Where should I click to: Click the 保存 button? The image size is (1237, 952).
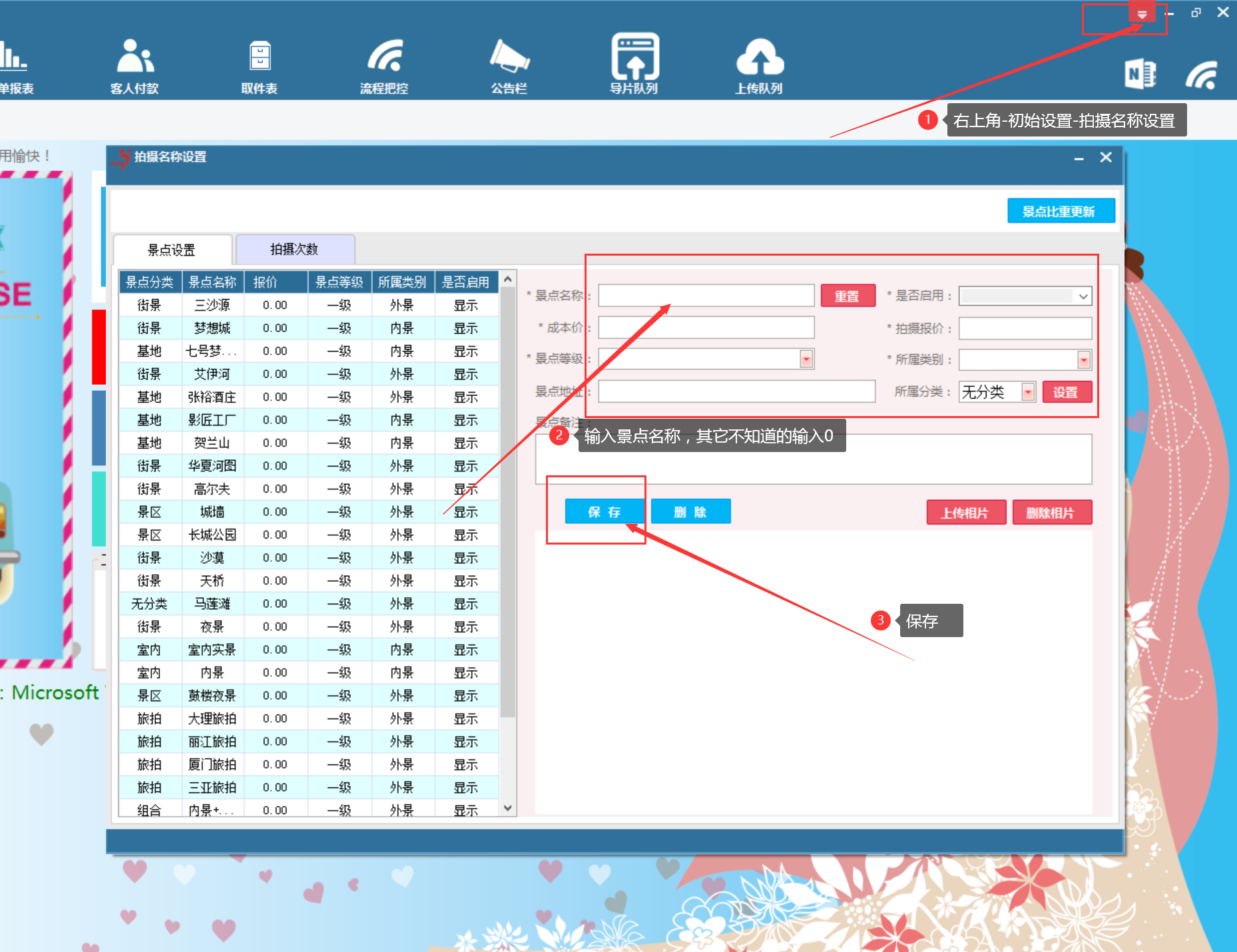pos(604,512)
